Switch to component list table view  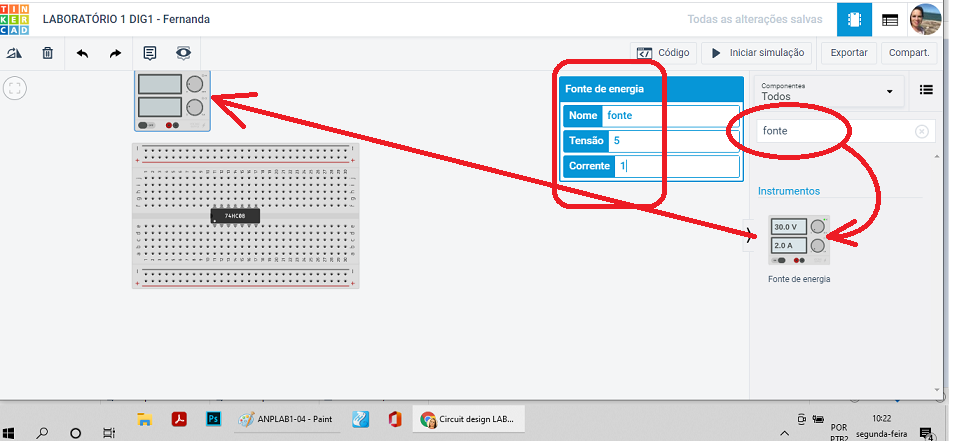889,19
